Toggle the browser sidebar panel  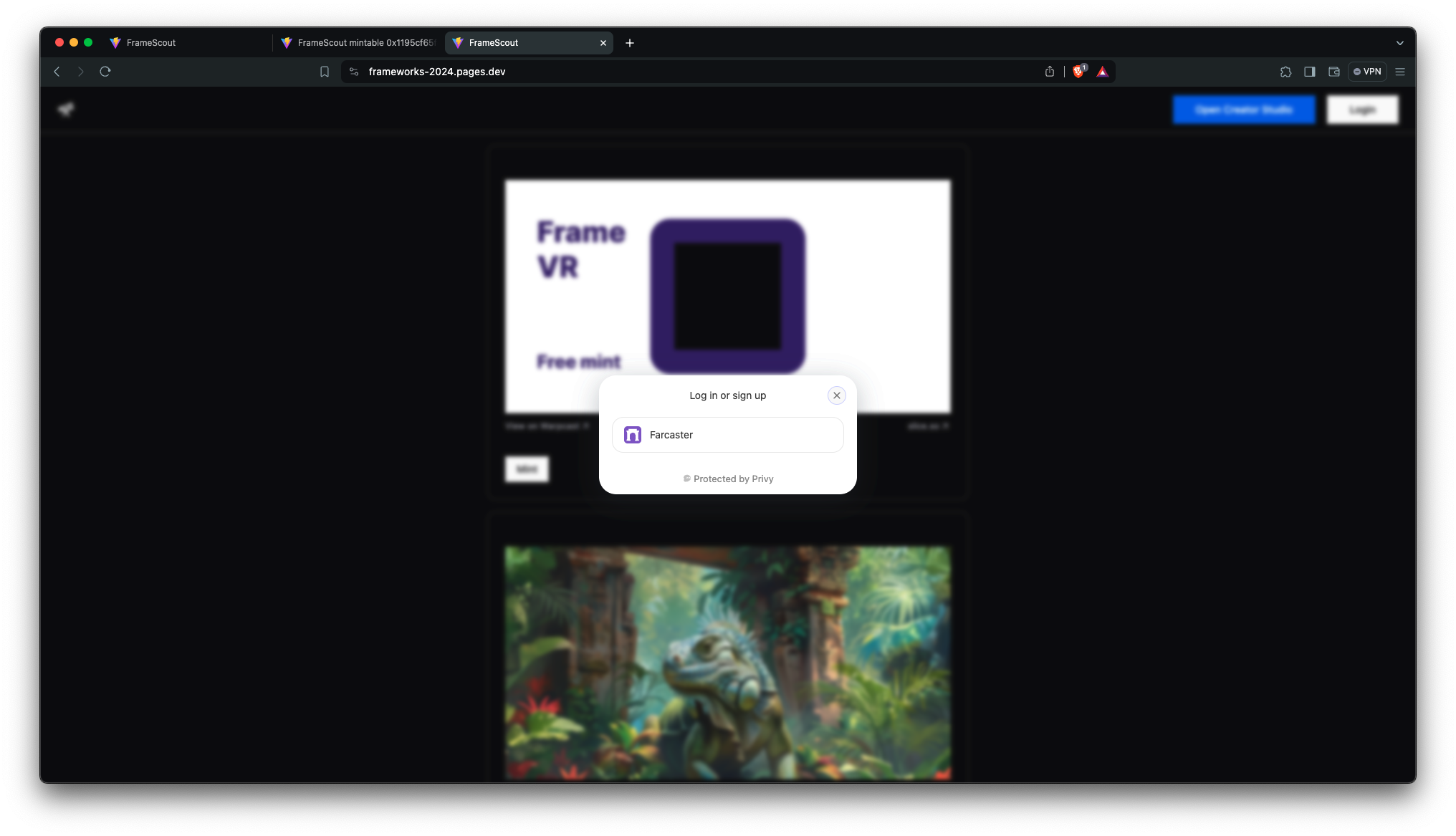(1310, 72)
